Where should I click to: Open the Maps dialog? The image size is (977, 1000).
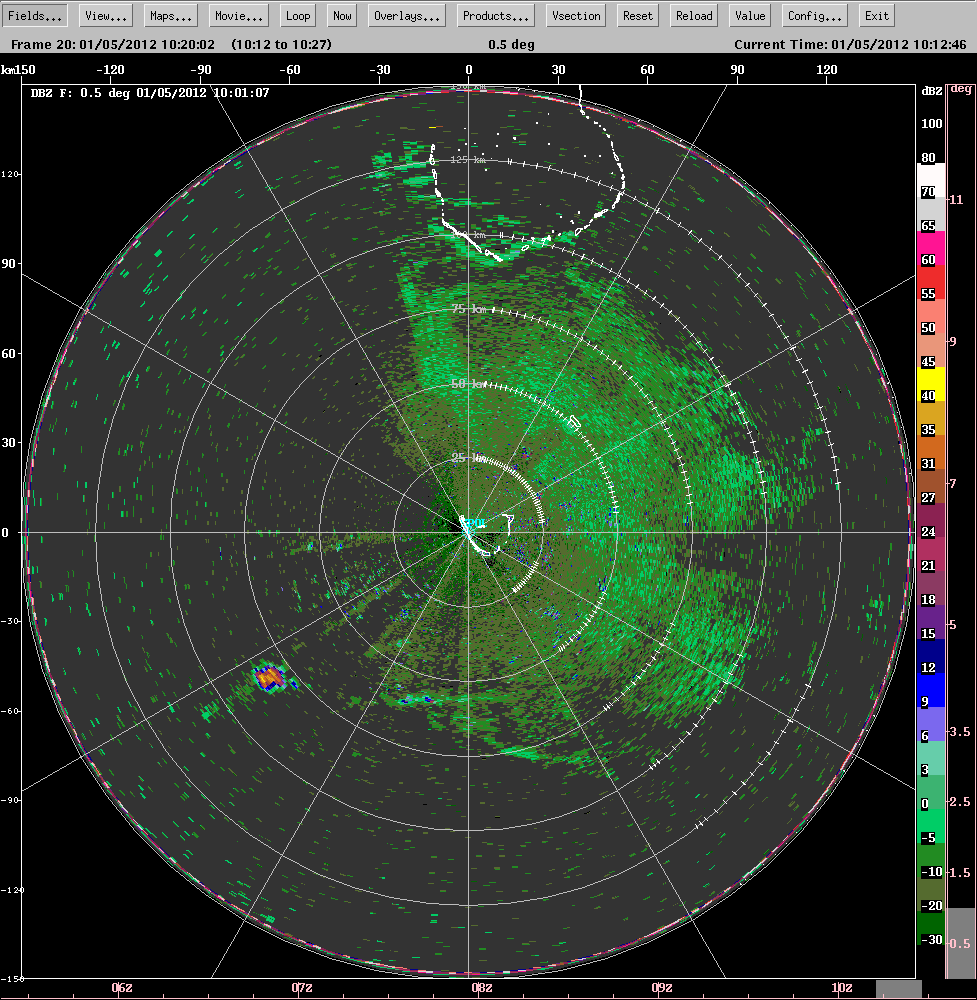click(x=170, y=15)
